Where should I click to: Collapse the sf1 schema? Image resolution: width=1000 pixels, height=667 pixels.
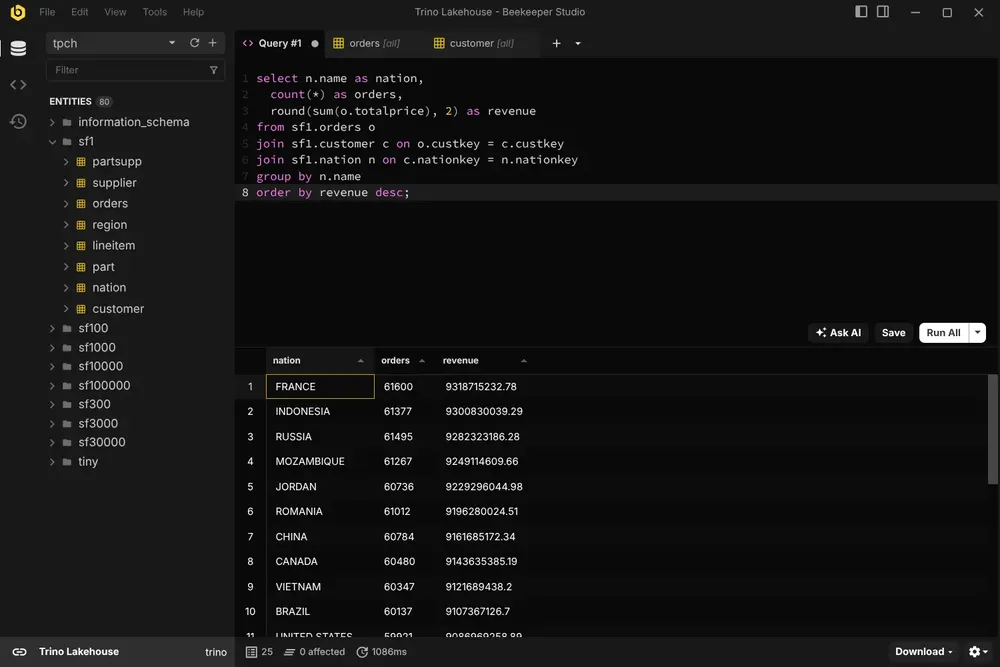(52, 142)
